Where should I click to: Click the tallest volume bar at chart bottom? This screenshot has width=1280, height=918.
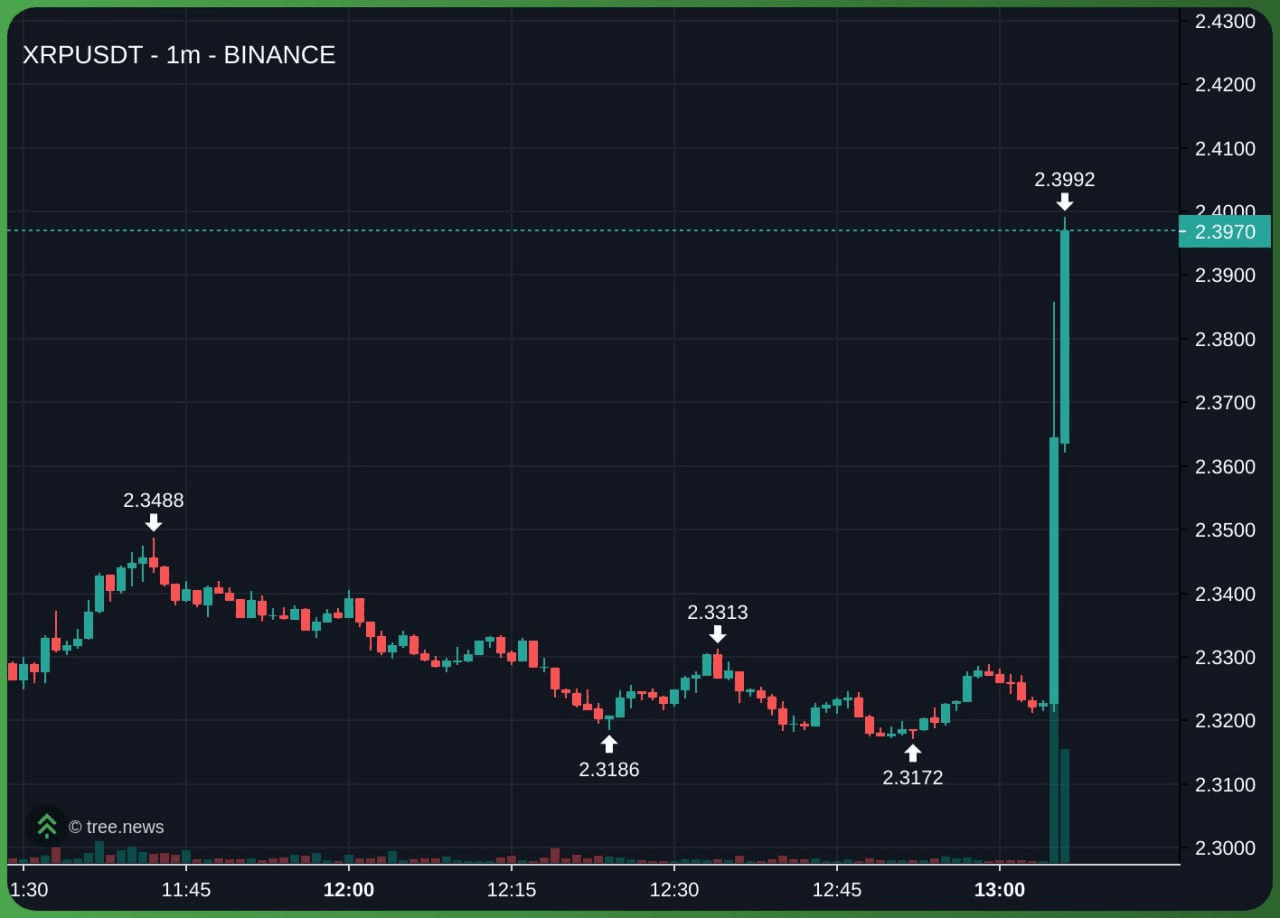[x=1054, y=786]
